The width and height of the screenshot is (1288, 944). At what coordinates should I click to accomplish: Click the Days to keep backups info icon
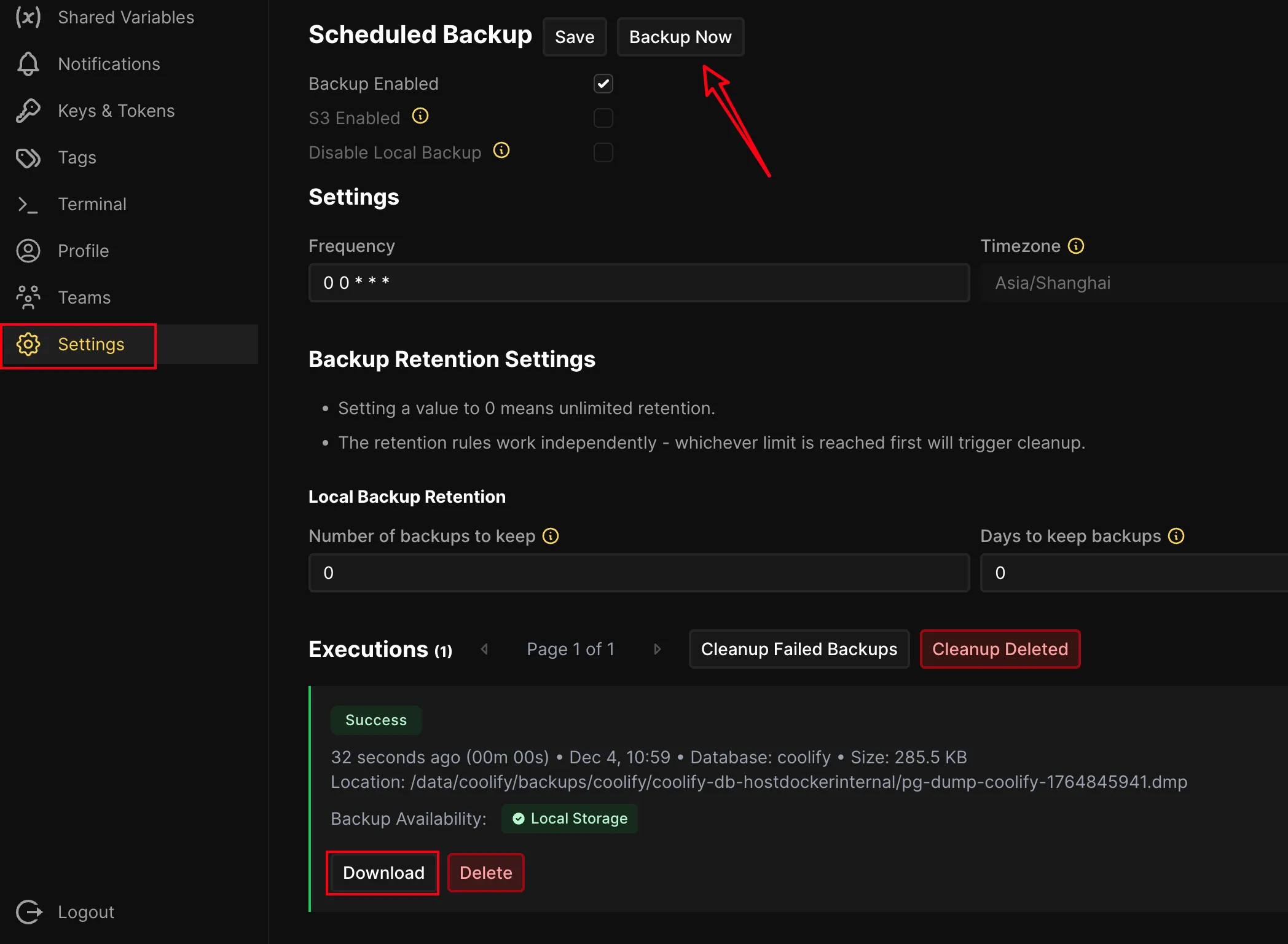point(1177,536)
